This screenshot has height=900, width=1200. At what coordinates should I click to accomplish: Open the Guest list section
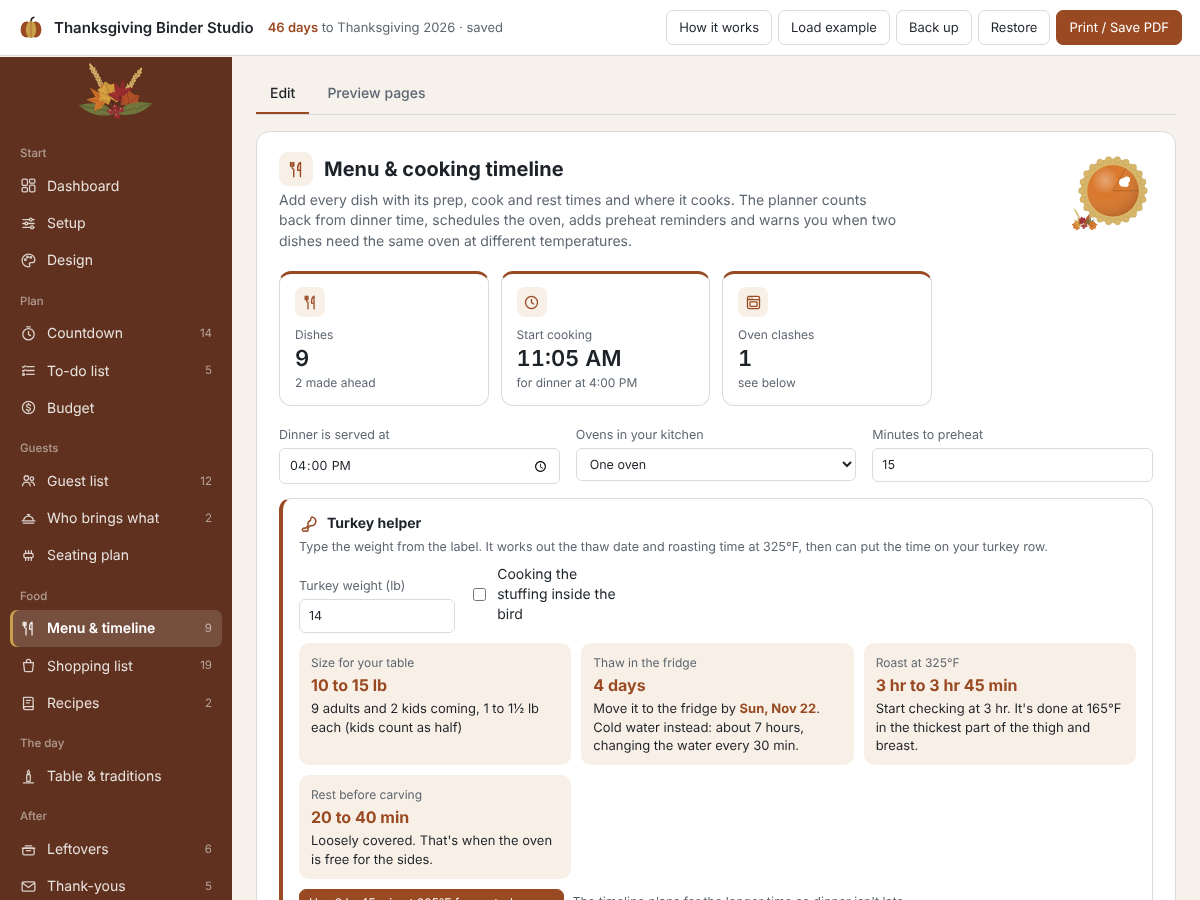point(116,481)
